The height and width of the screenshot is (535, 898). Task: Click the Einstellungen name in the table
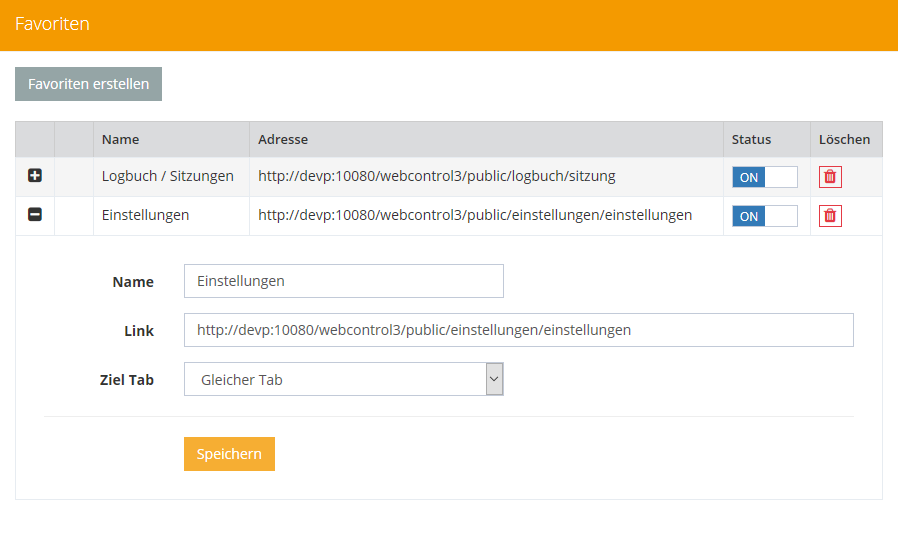146,215
